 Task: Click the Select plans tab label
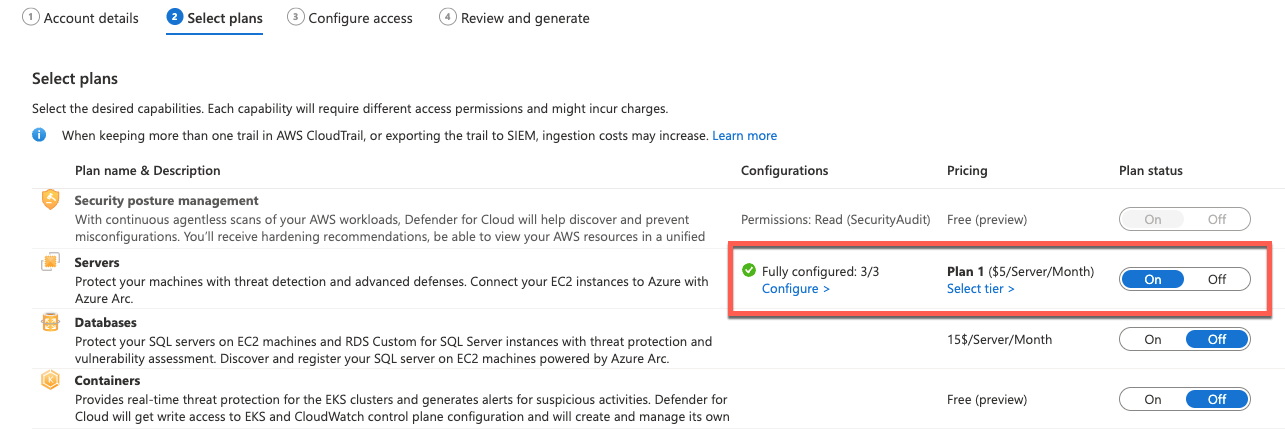coord(225,18)
